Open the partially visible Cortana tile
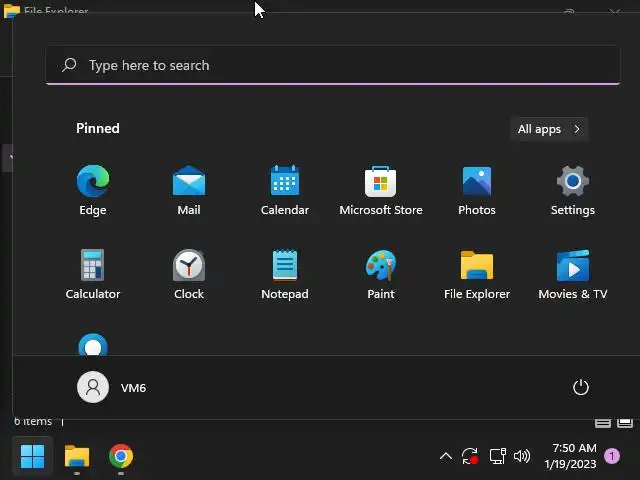This screenshot has width=640, height=480. coord(93,344)
